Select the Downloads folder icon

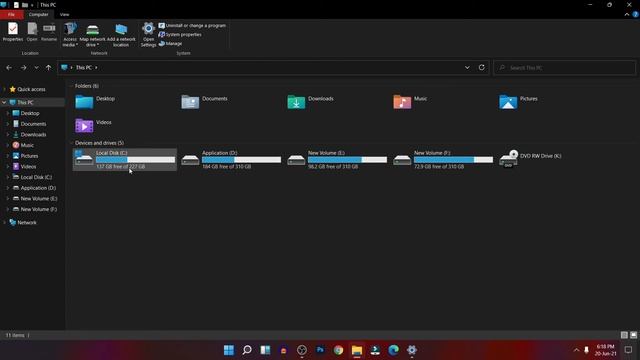tap(296, 102)
